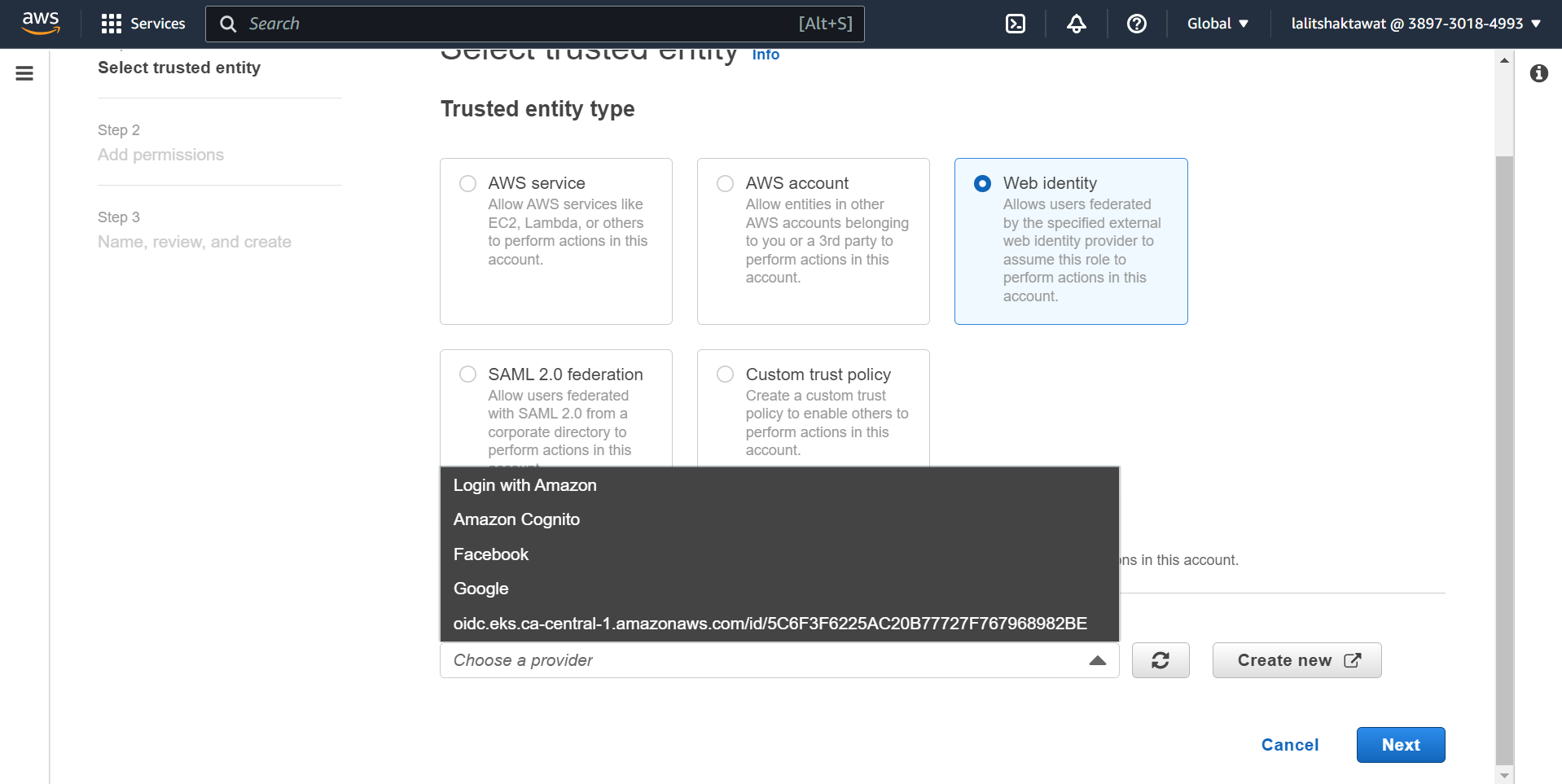Open the Services grid menu
The image size is (1562, 784).
[112, 24]
